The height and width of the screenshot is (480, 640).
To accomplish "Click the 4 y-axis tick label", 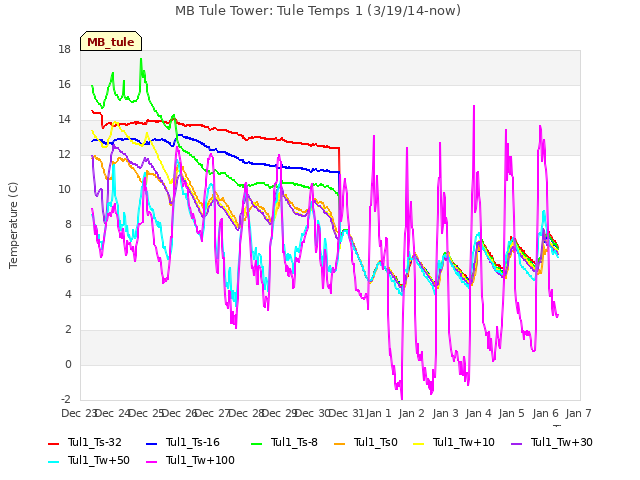I will click(68, 295).
